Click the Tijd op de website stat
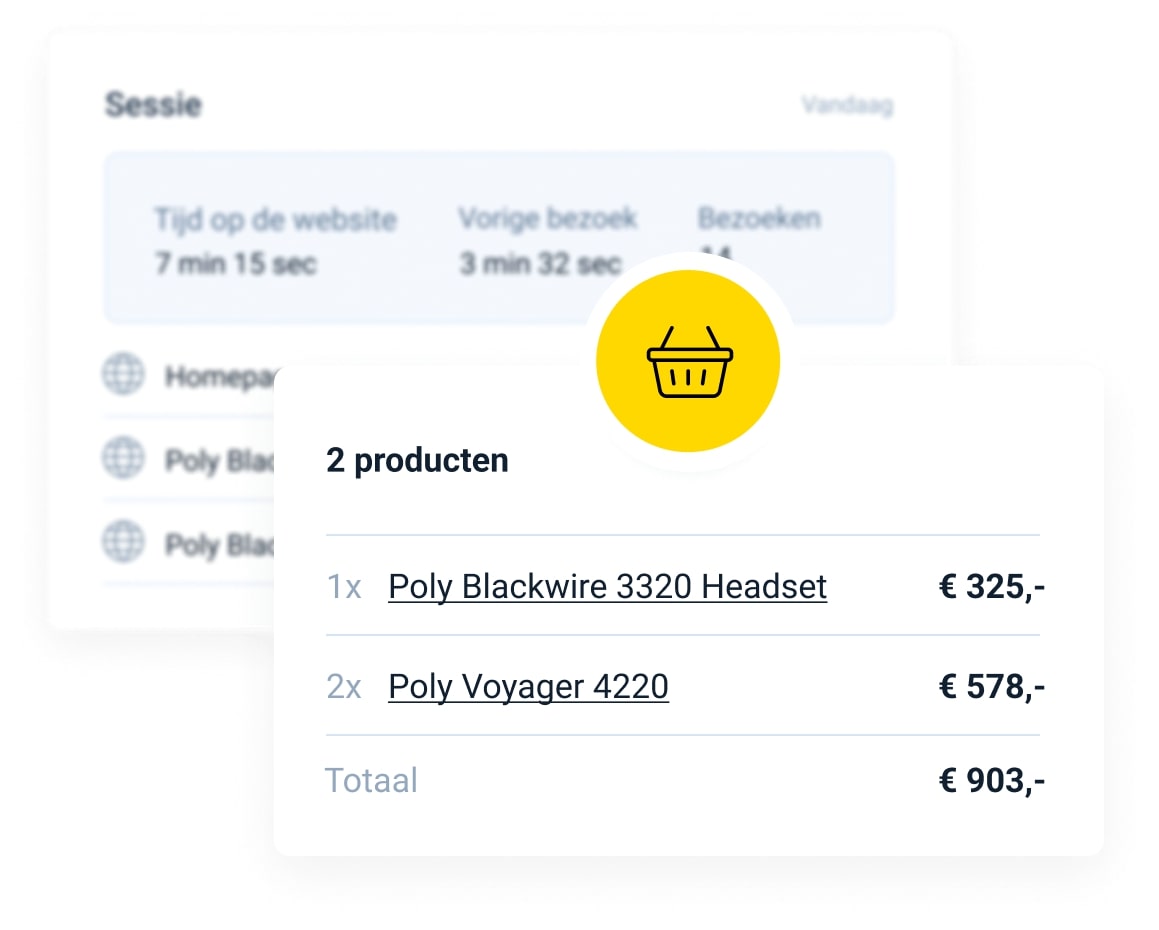 [x=276, y=241]
